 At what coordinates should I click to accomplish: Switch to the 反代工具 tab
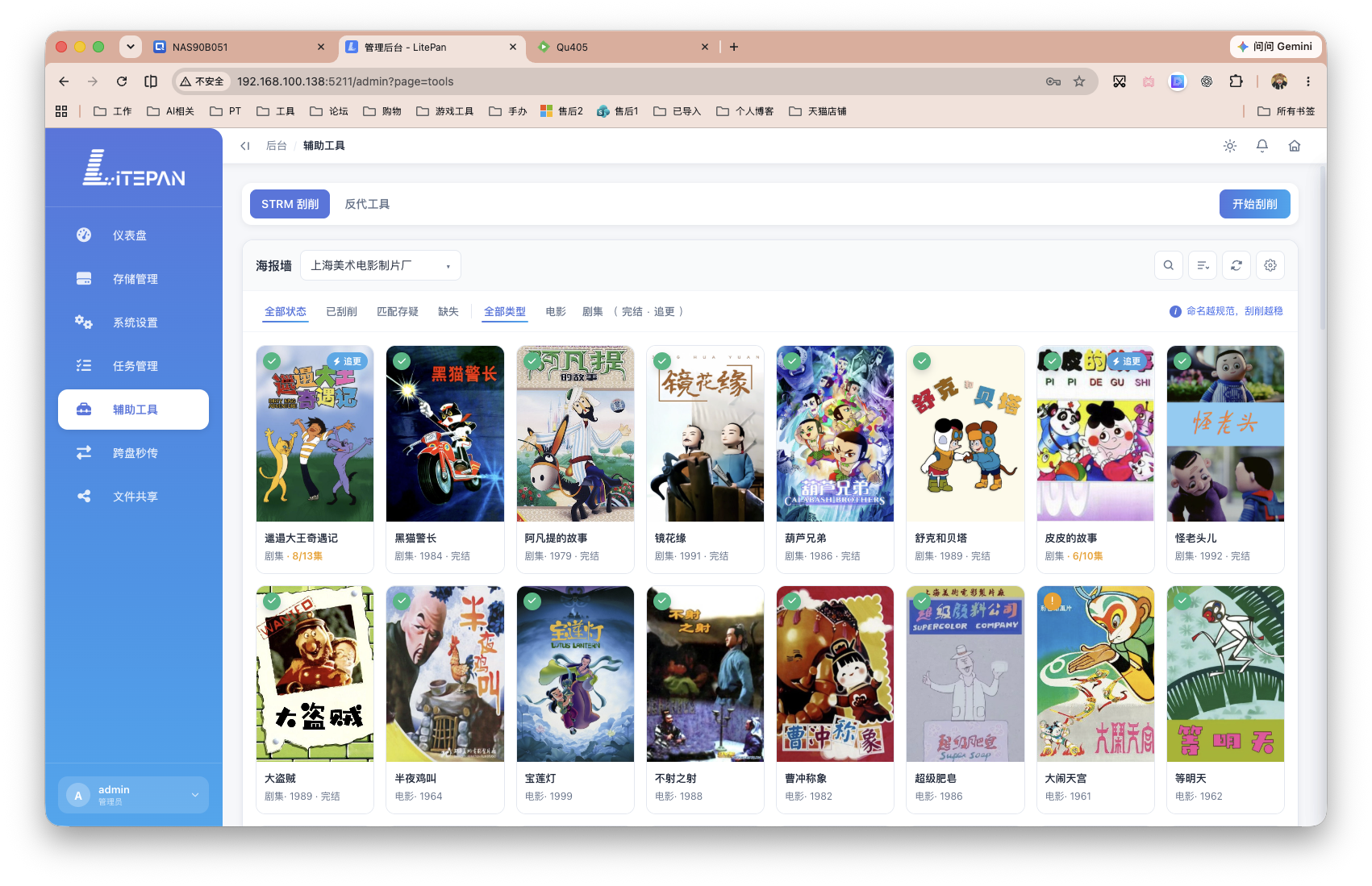tap(367, 204)
